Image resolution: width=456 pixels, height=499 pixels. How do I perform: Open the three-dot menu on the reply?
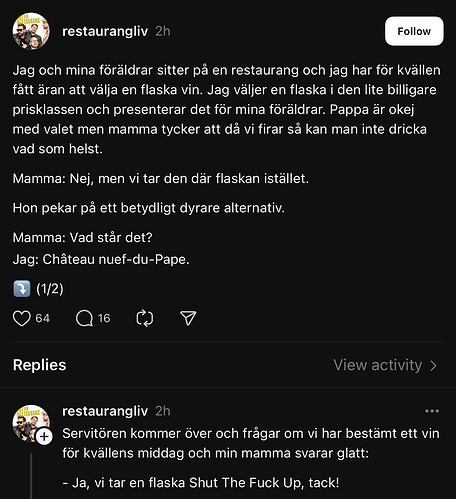pos(432,411)
